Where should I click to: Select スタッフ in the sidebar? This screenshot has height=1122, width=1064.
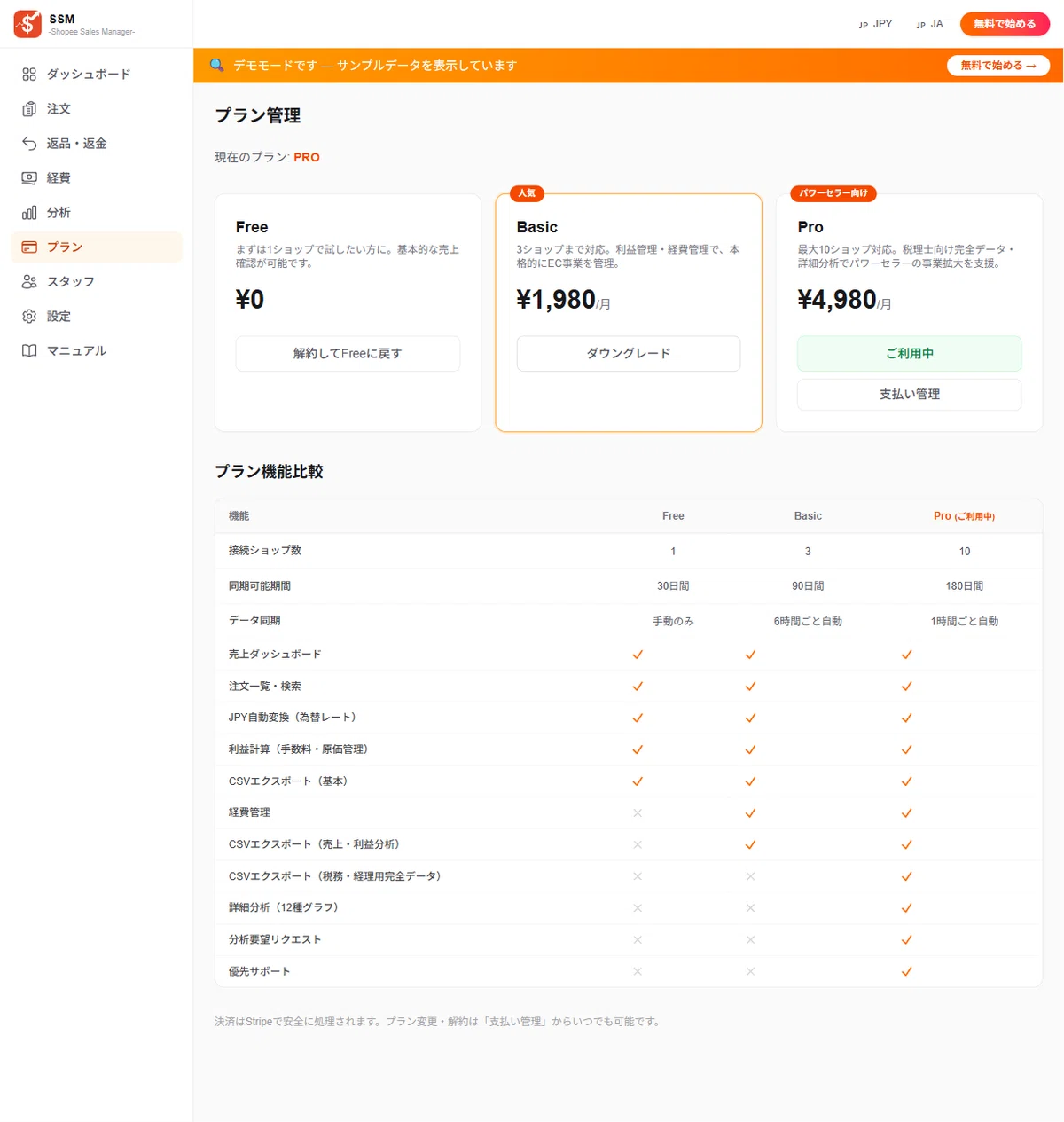click(x=96, y=282)
